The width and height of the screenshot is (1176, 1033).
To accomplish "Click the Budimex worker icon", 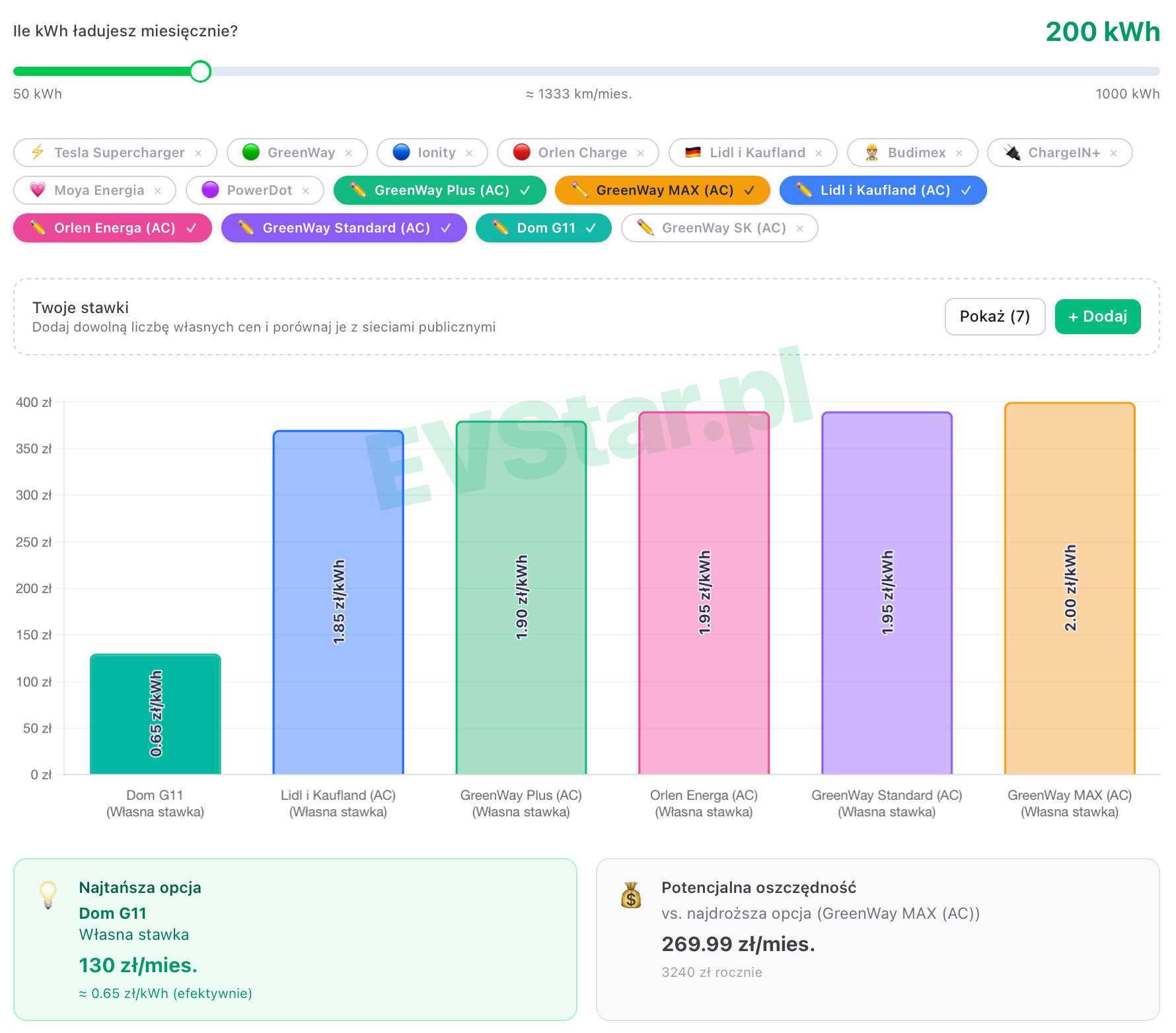I will 871,153.
